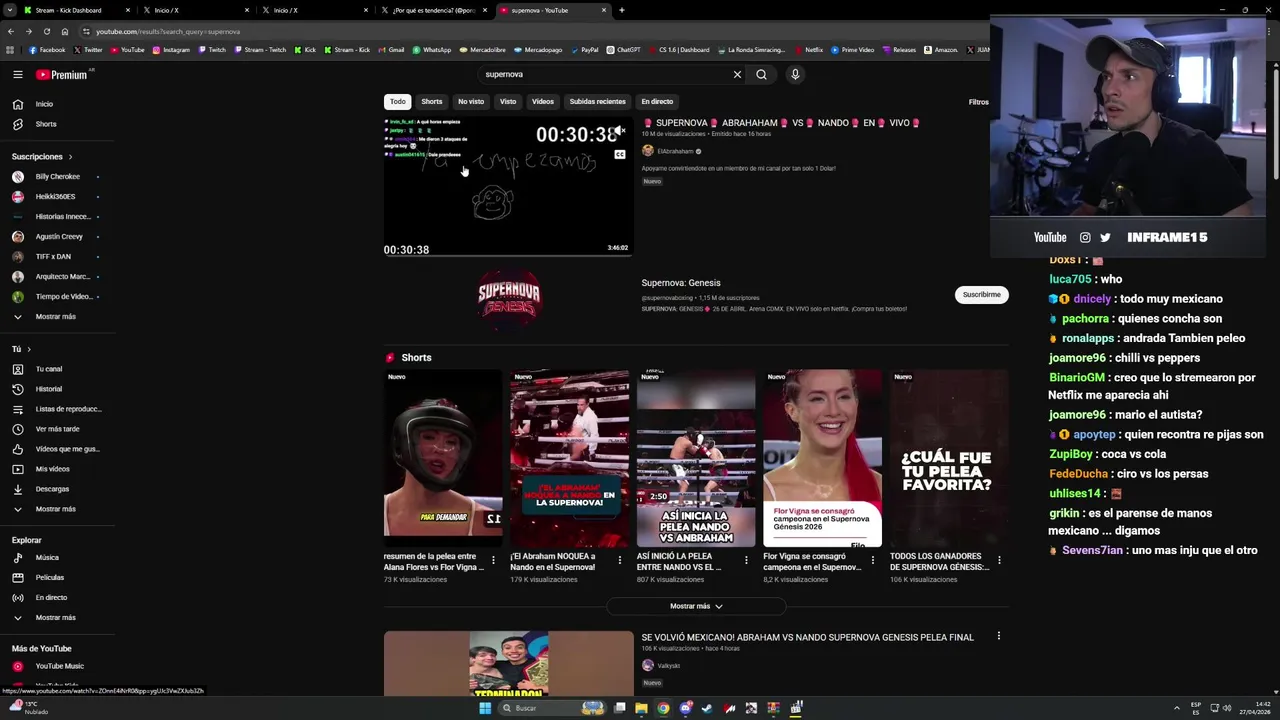Subscribe to Supernova: Genesis channel
The image size is (1280, 720).
pos(982,295)
